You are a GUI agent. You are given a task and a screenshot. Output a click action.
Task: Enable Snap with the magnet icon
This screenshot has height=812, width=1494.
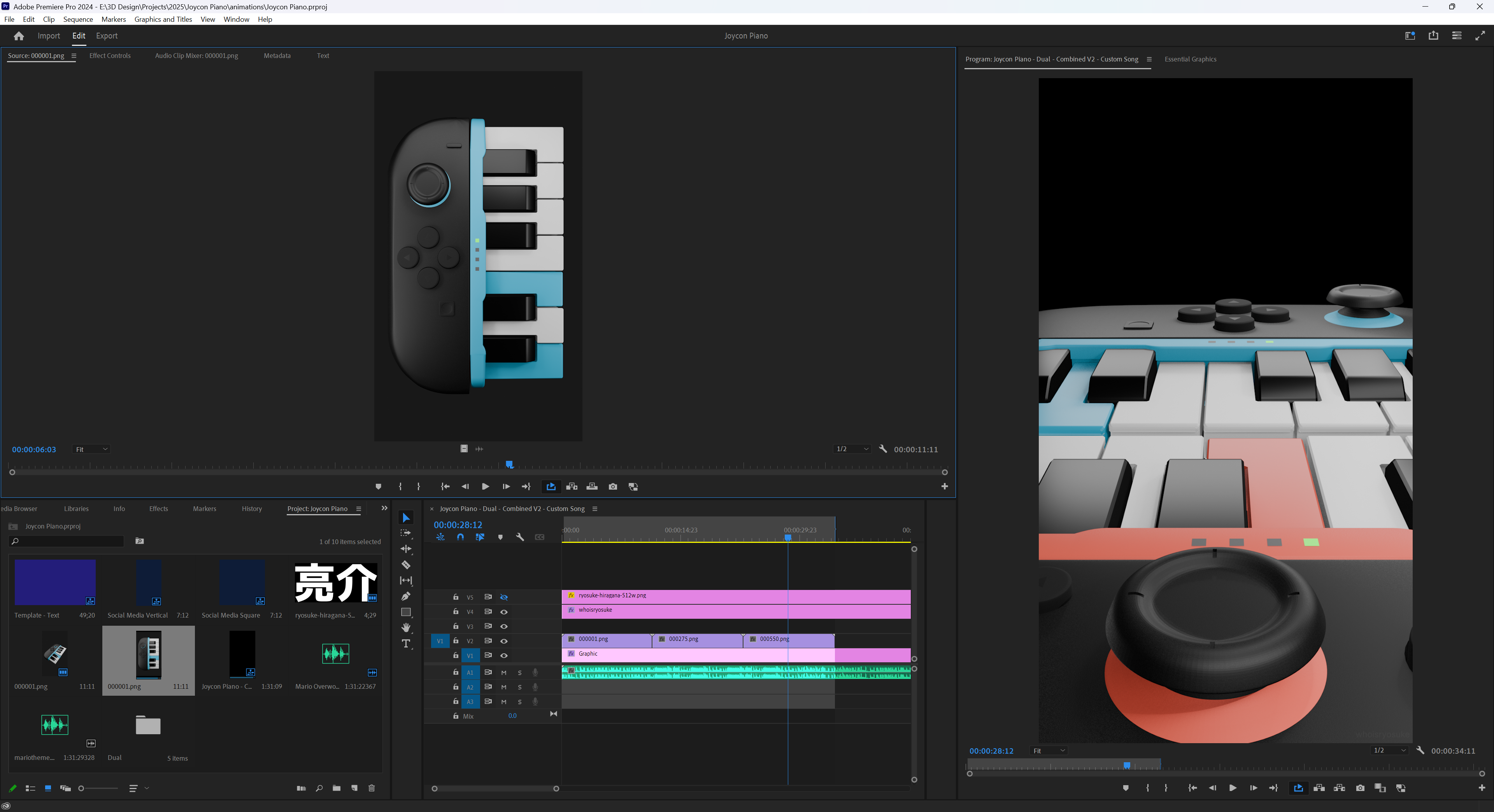(461, 537)
